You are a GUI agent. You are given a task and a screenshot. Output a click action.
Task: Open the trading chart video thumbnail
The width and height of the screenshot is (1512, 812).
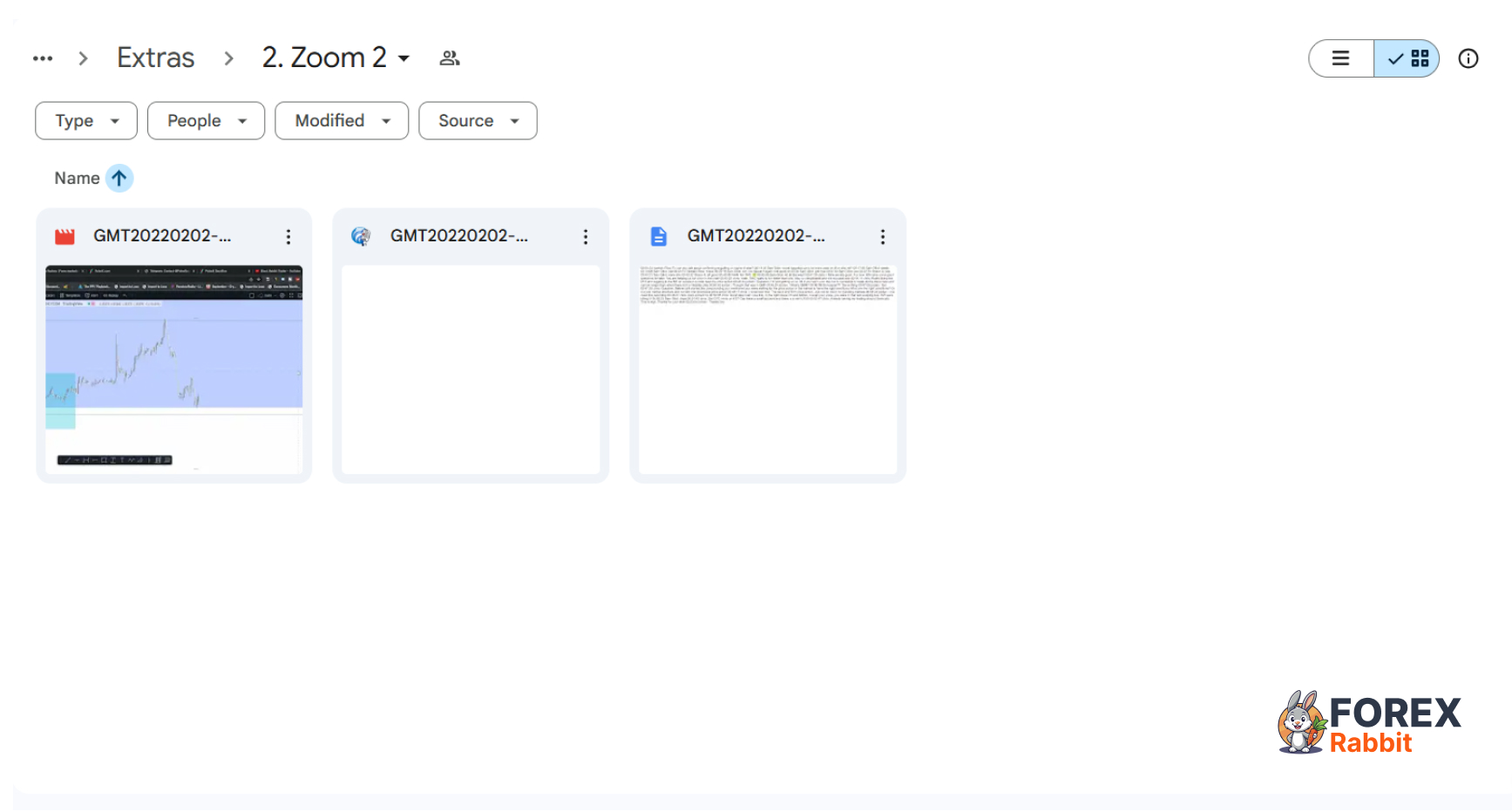[174, 369]
